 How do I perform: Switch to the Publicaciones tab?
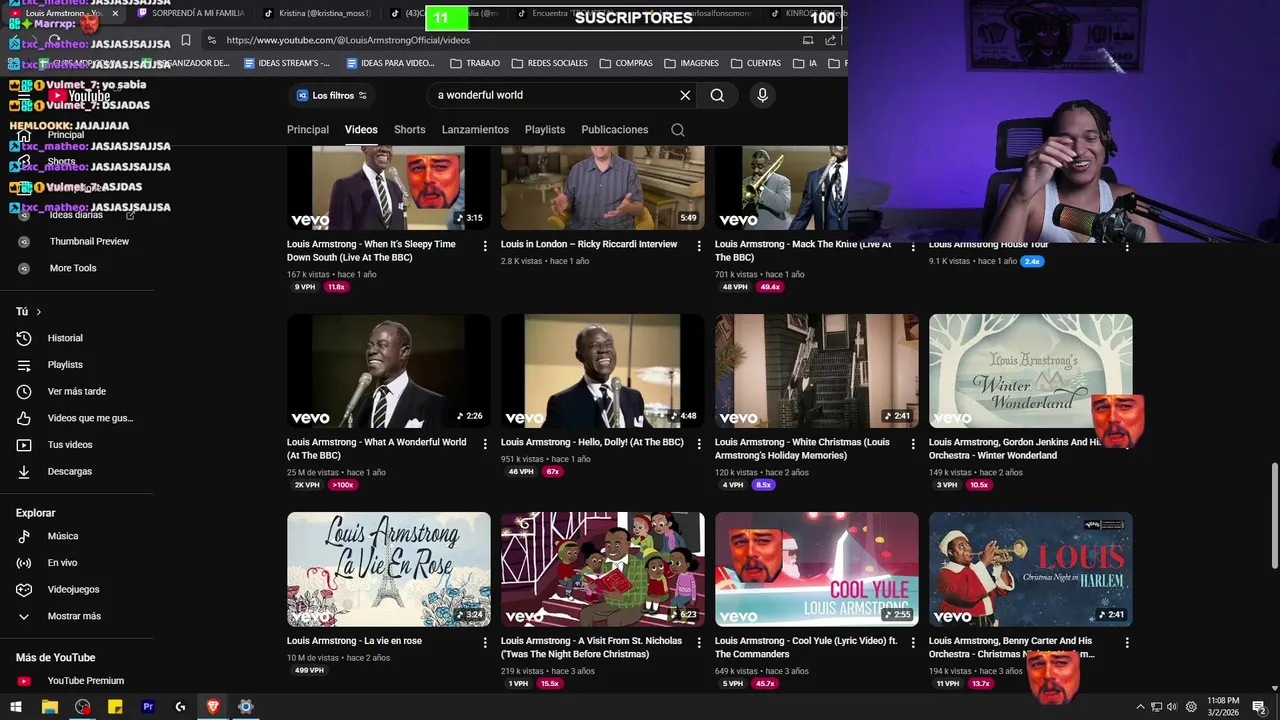coord(615,130)
